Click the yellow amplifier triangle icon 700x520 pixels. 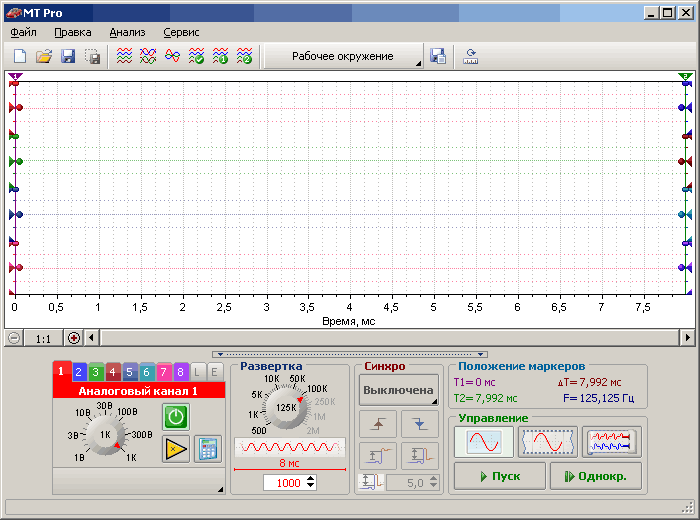point(176,448)
